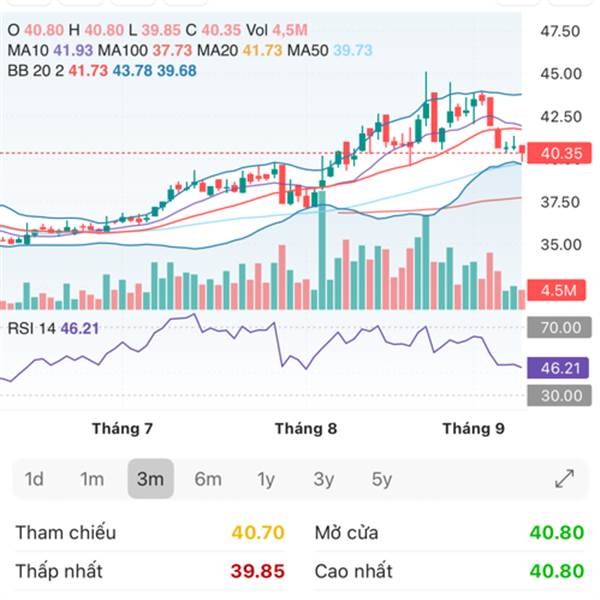This screenshot has width=600, height=600.
Task: Click the Thấp nhất value 39.85
Action: point(258,571)
